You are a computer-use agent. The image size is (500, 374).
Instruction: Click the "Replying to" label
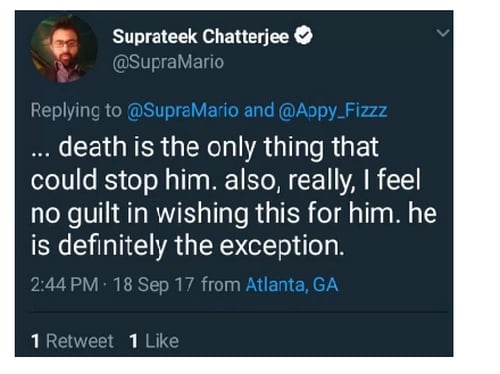[76, 110]
